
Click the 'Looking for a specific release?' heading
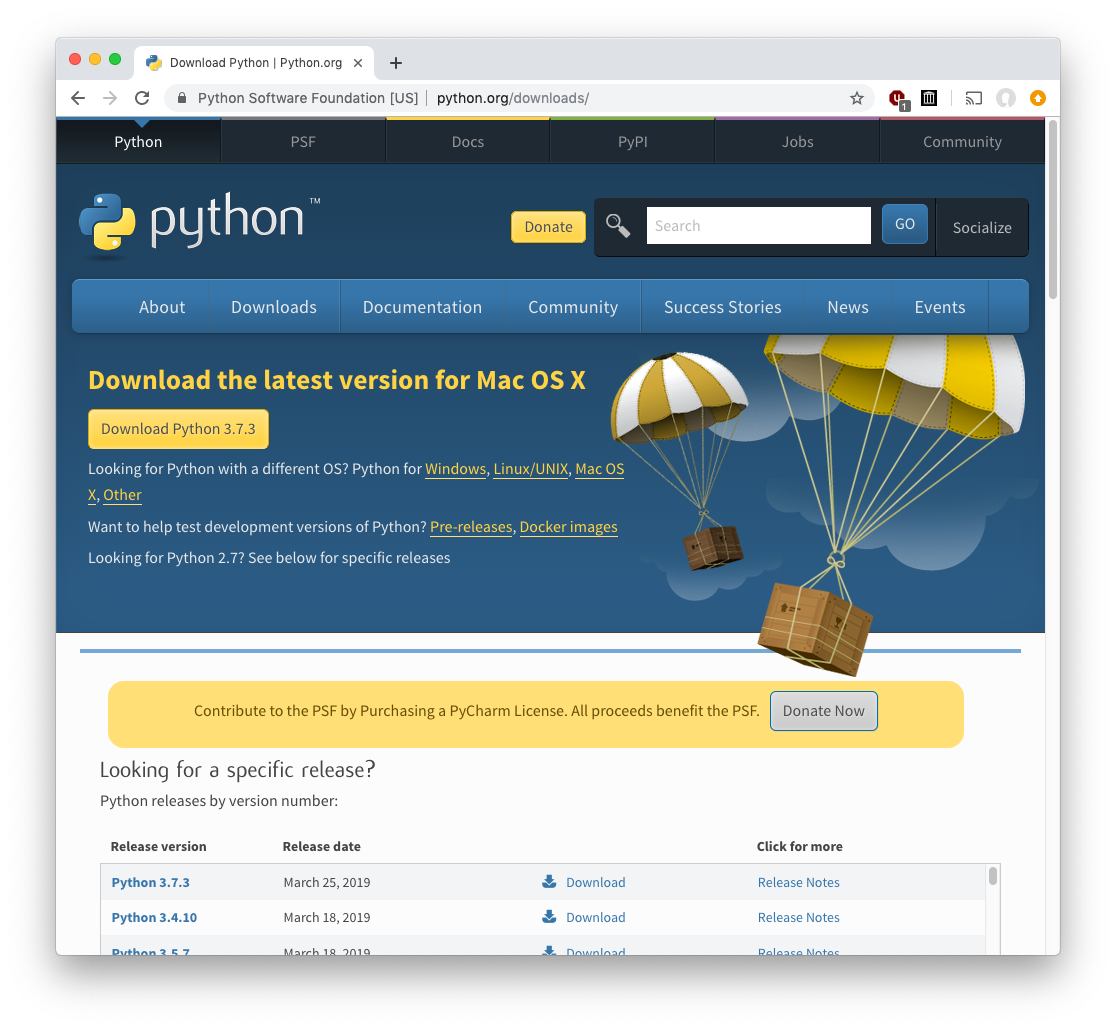point(238,769)
